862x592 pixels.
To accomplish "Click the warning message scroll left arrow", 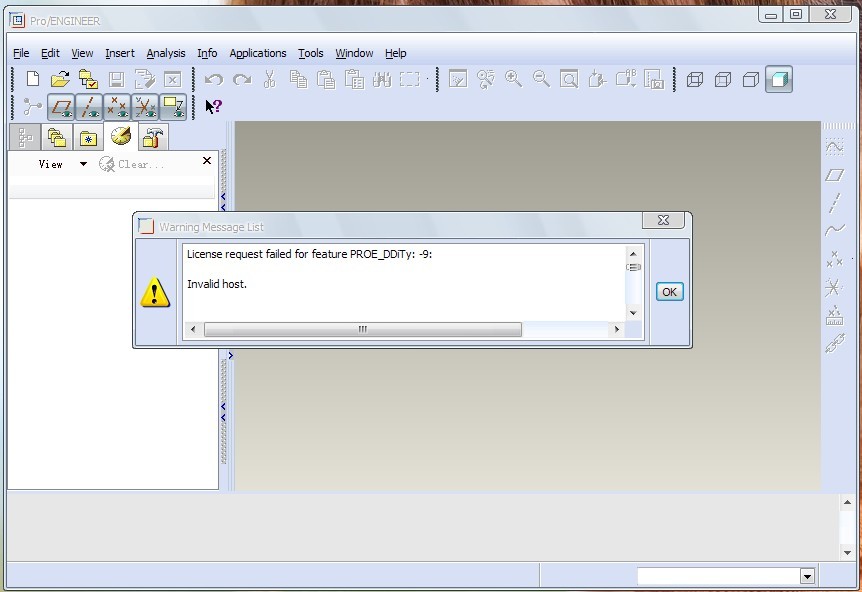I will coord(192,329).
